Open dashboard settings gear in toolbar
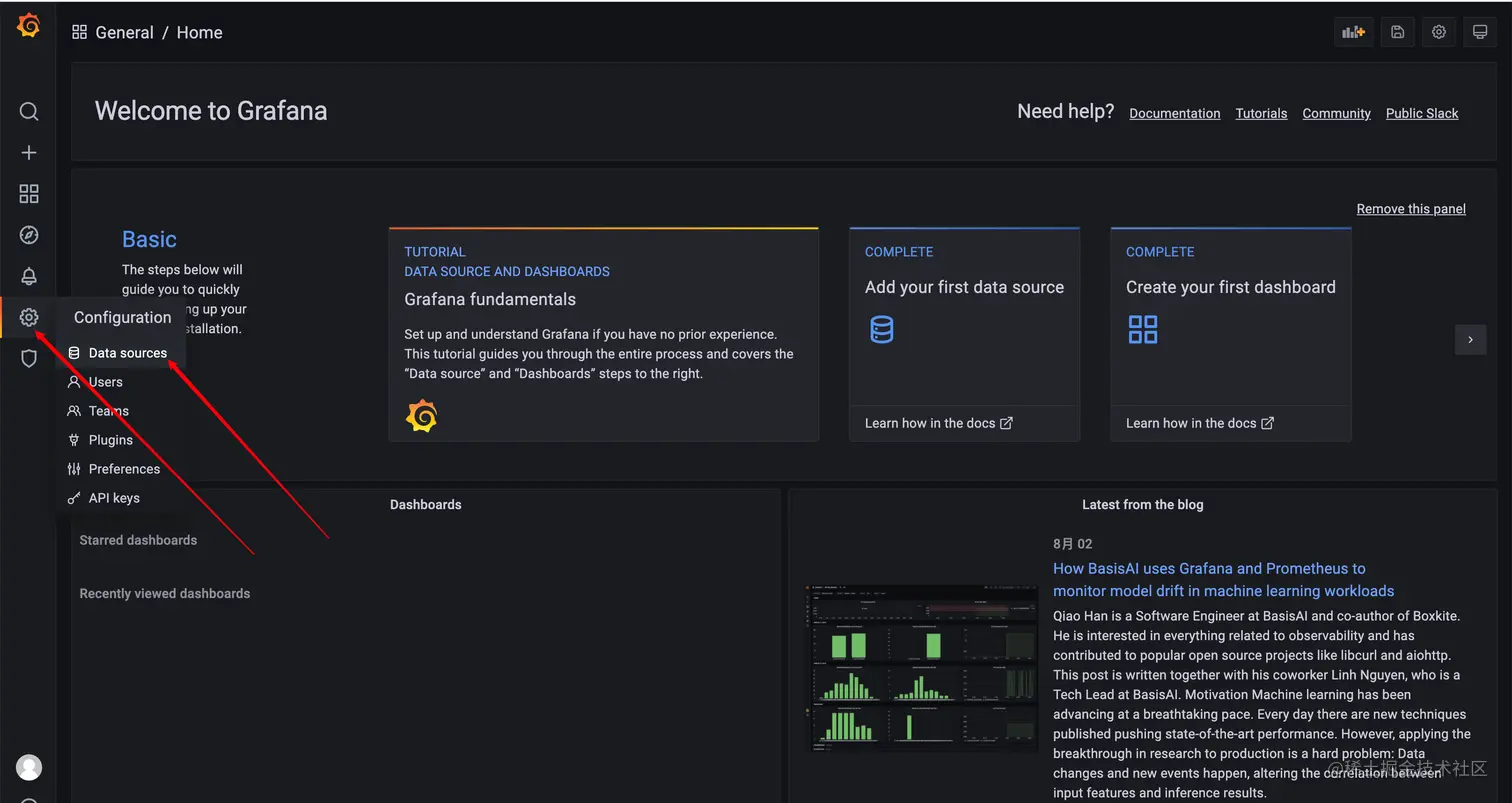 [x=1439, y=32]
